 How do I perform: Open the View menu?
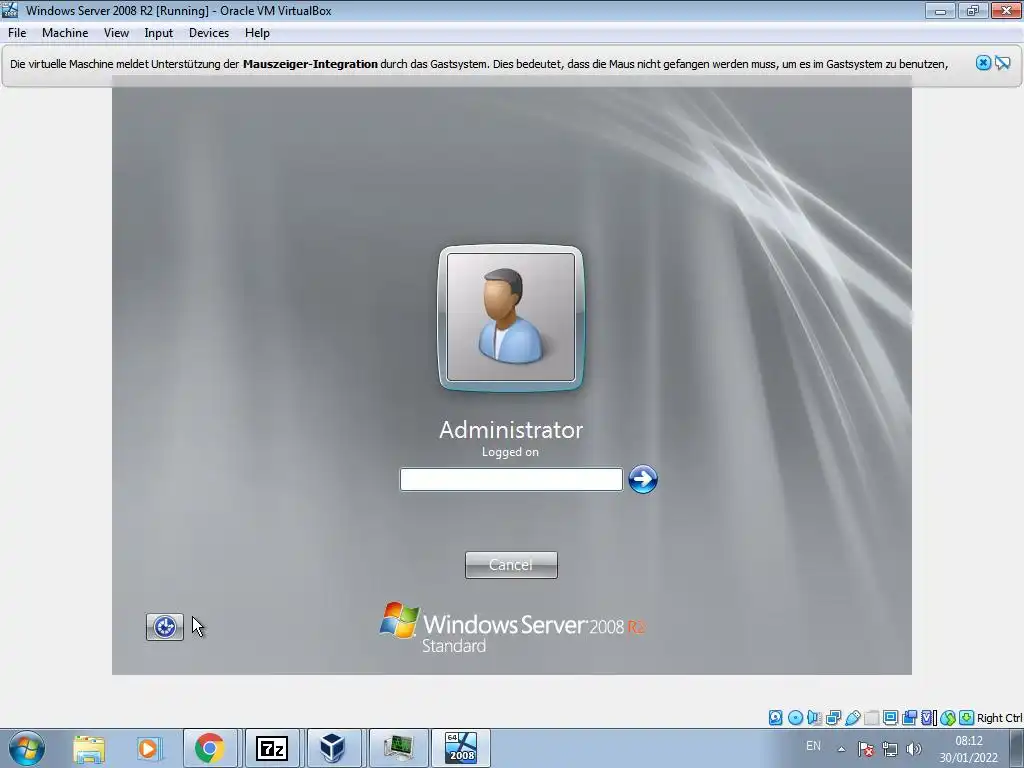[116, 33]
